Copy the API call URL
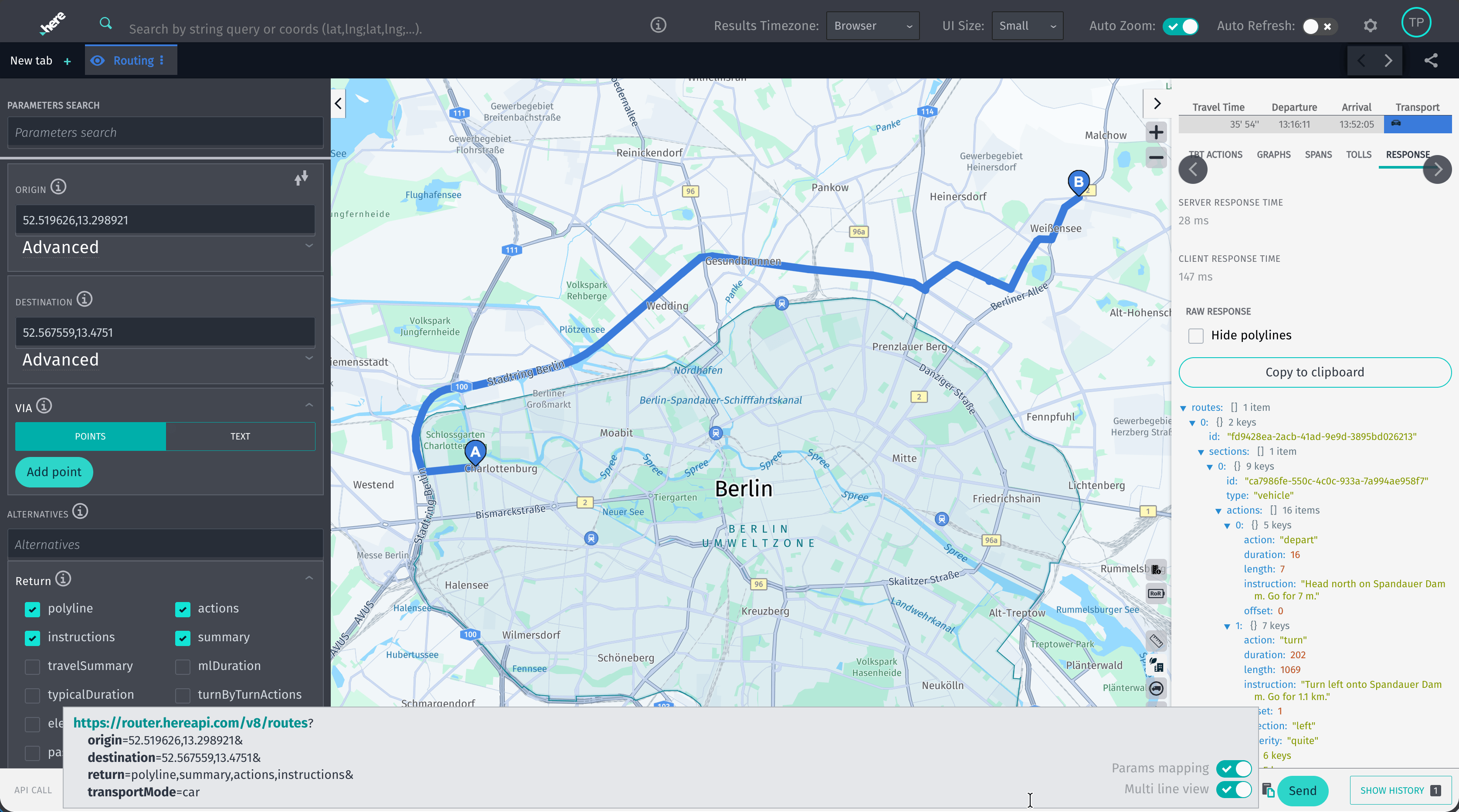1459x812 pixels. pyautogui.click(x=1268, y=791)
